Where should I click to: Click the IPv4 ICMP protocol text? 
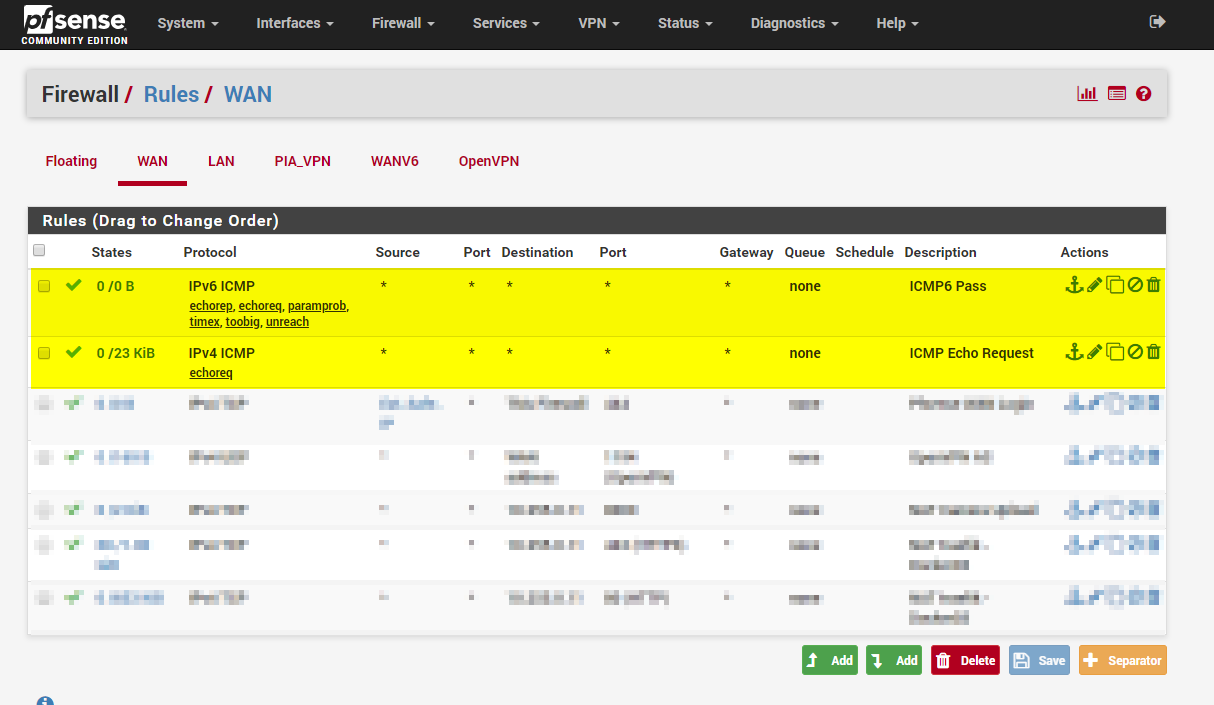coord(222,353)
